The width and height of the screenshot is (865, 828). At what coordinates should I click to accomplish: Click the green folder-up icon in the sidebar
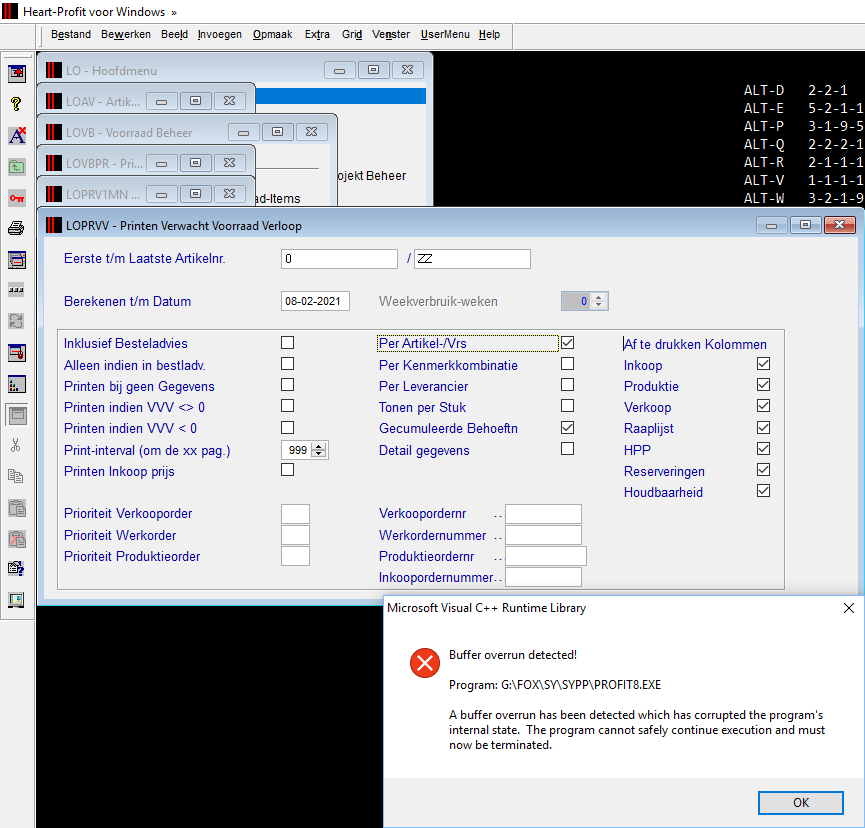pyautogui.click(x=17, y=167)
